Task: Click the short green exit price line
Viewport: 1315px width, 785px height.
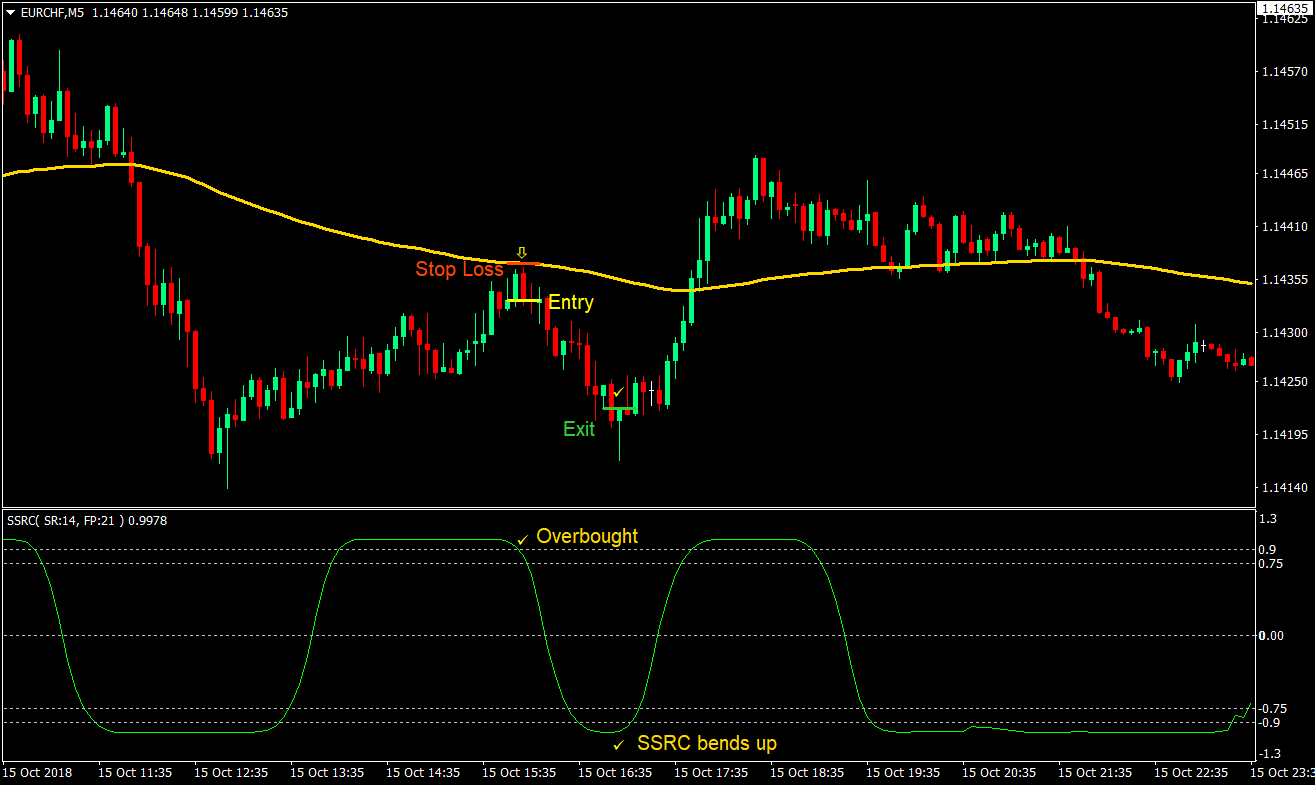Action: (618, 408)
